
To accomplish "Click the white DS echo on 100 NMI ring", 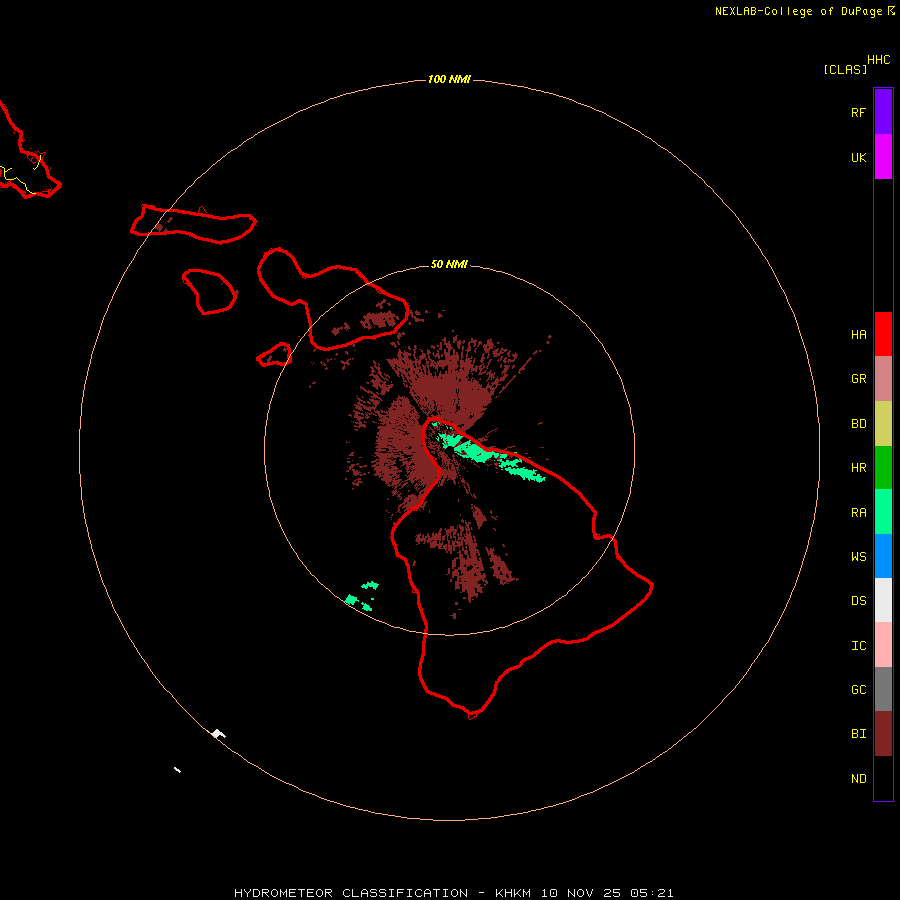I will coord(218,733).
